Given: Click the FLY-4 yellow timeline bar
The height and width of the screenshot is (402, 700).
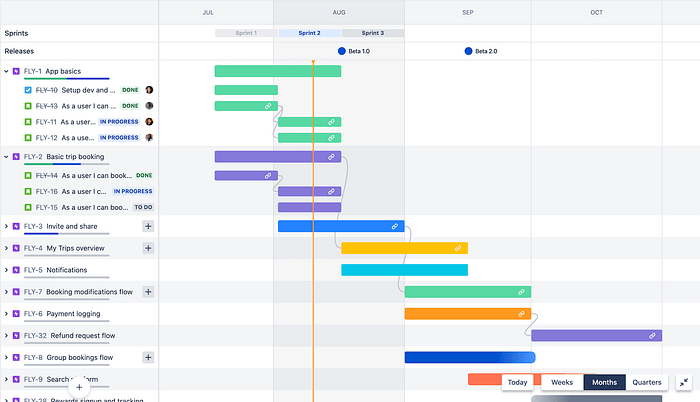Looking at the screenshot, I should pyautogui.click(x=404, y=248).
